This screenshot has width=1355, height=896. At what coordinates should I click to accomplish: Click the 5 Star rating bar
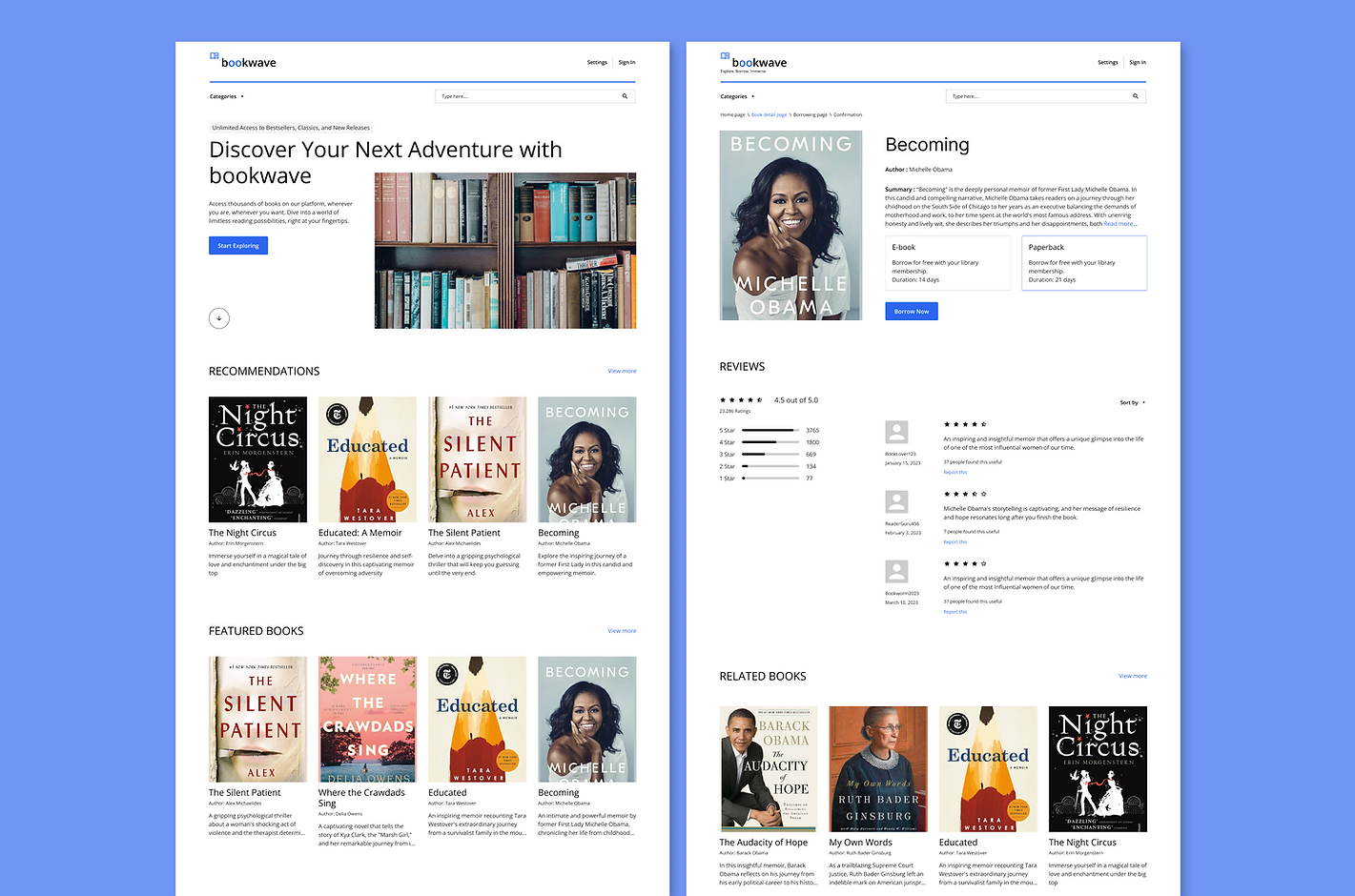pyautogui.click(x=770, y=431)
